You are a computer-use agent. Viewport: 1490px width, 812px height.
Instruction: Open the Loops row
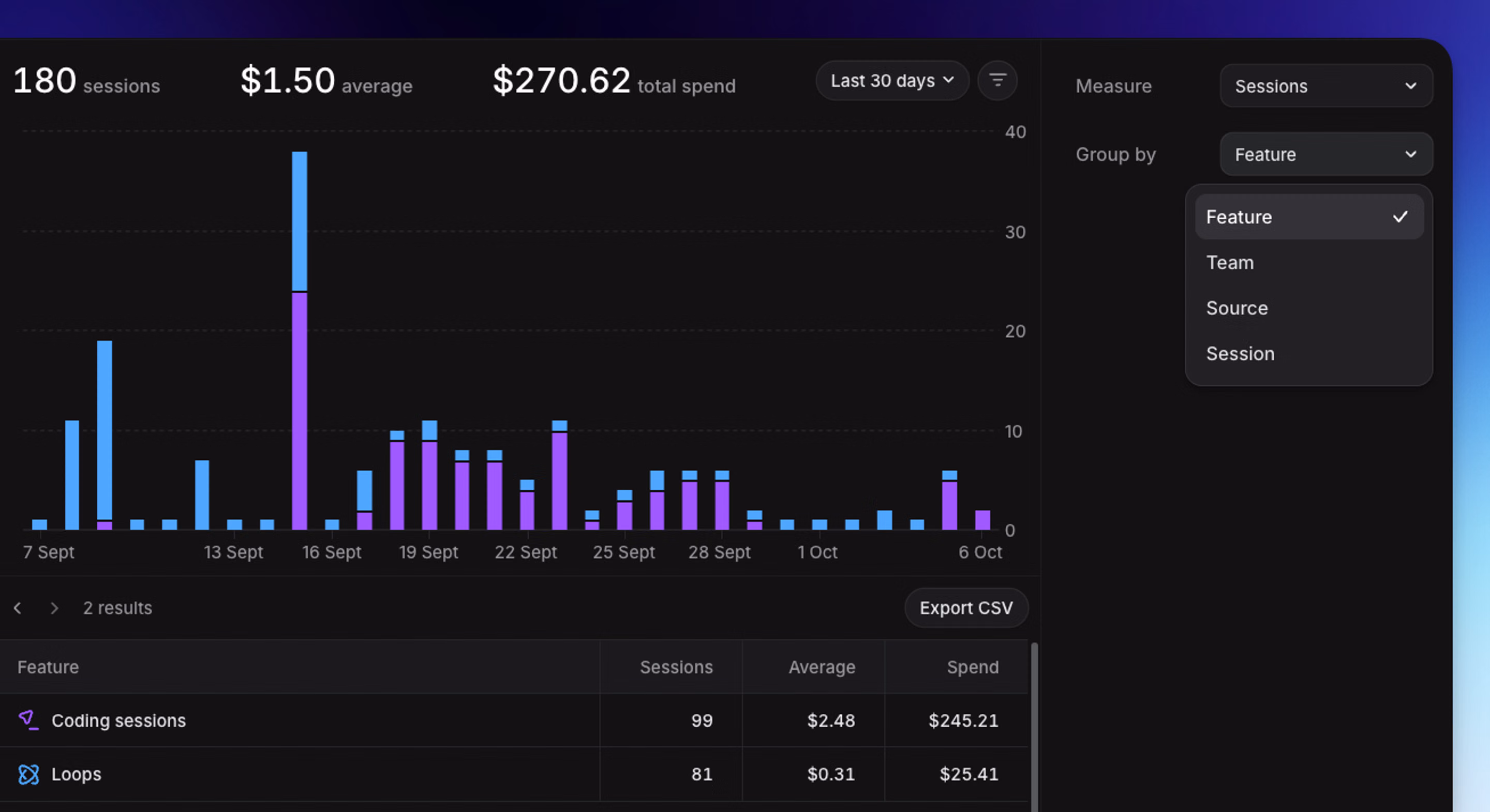(514, 774)
